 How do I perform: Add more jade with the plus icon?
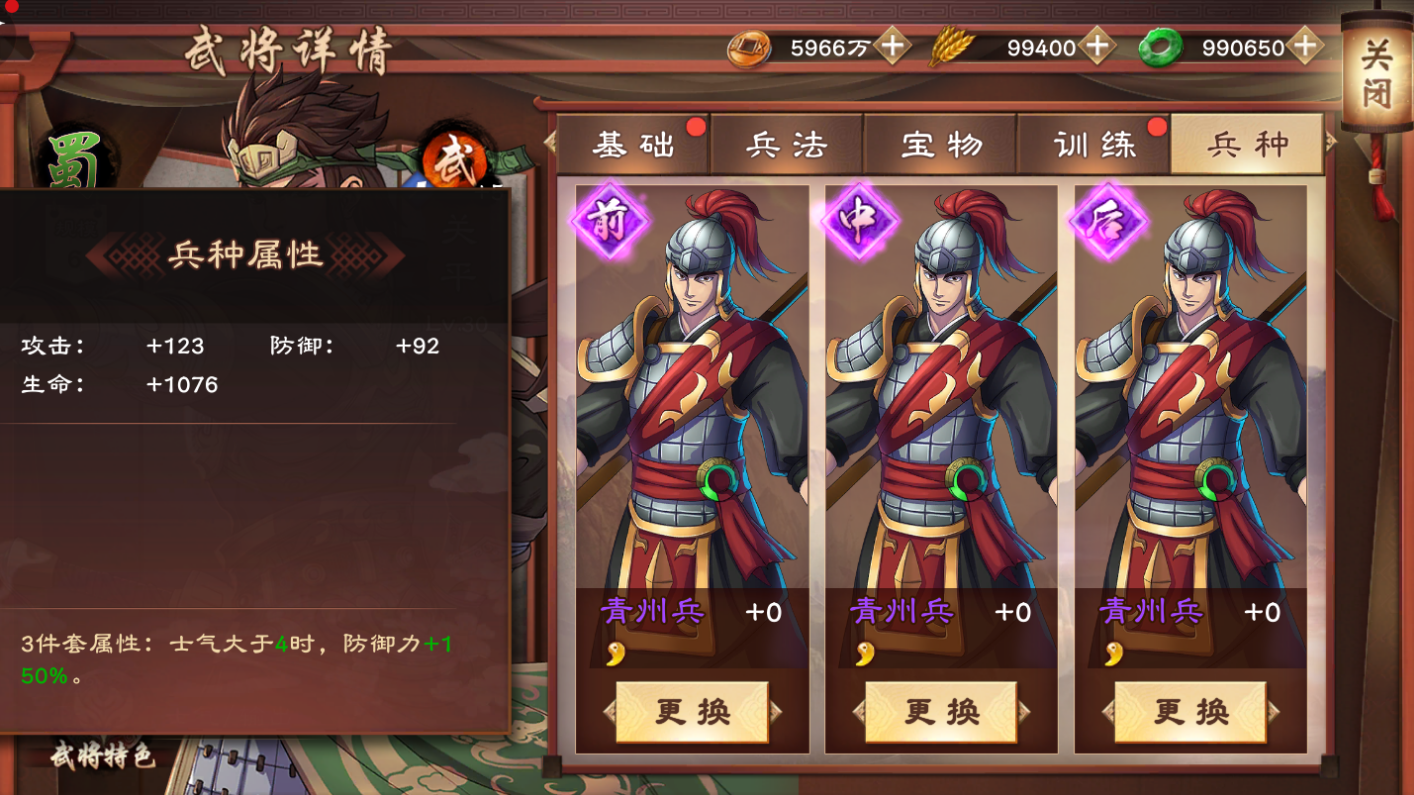coord(1304,46)
